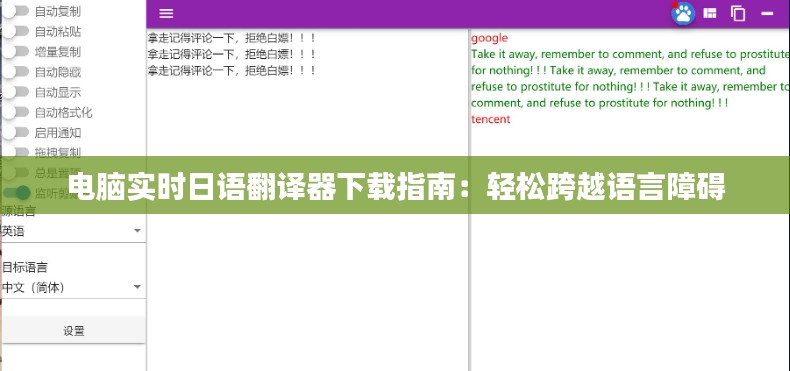
Task: Toggle 自动复制 switch
Action: 15,11
